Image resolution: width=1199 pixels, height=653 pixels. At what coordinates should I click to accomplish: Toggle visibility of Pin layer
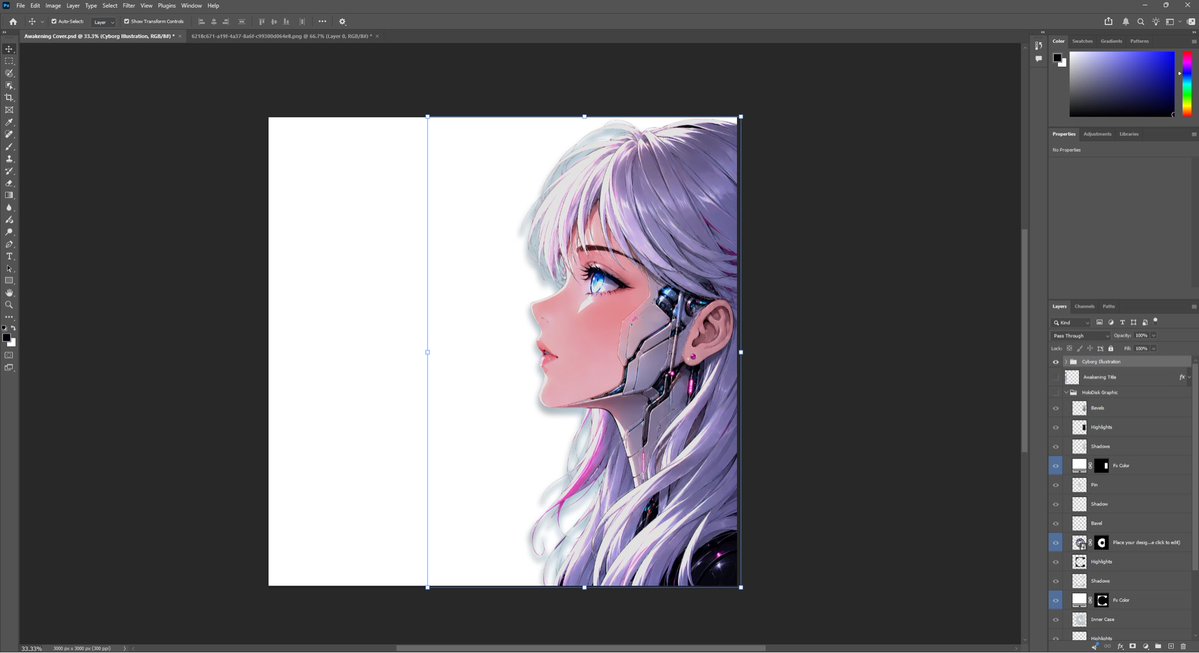point(1056,485)
